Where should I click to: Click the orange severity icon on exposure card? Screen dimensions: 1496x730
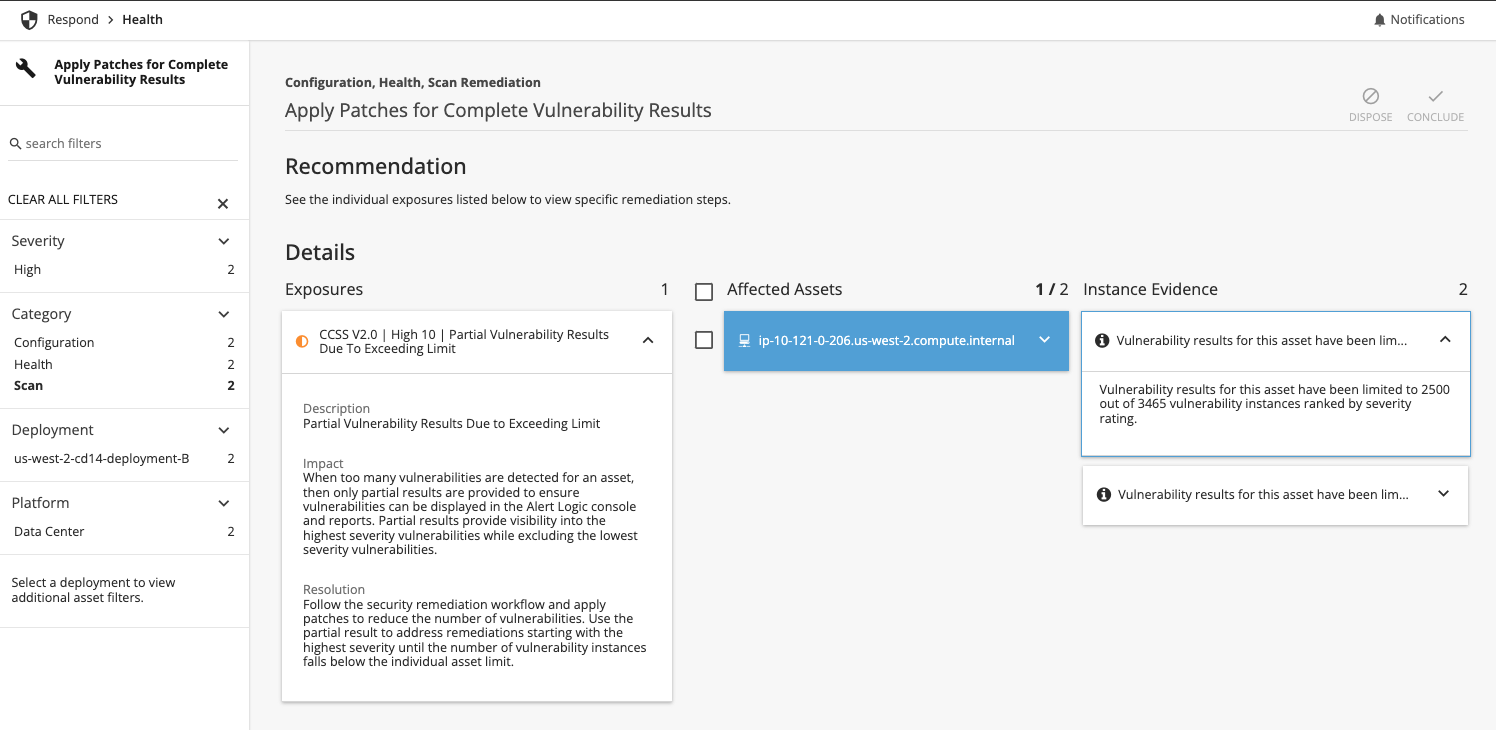point(302,342)
